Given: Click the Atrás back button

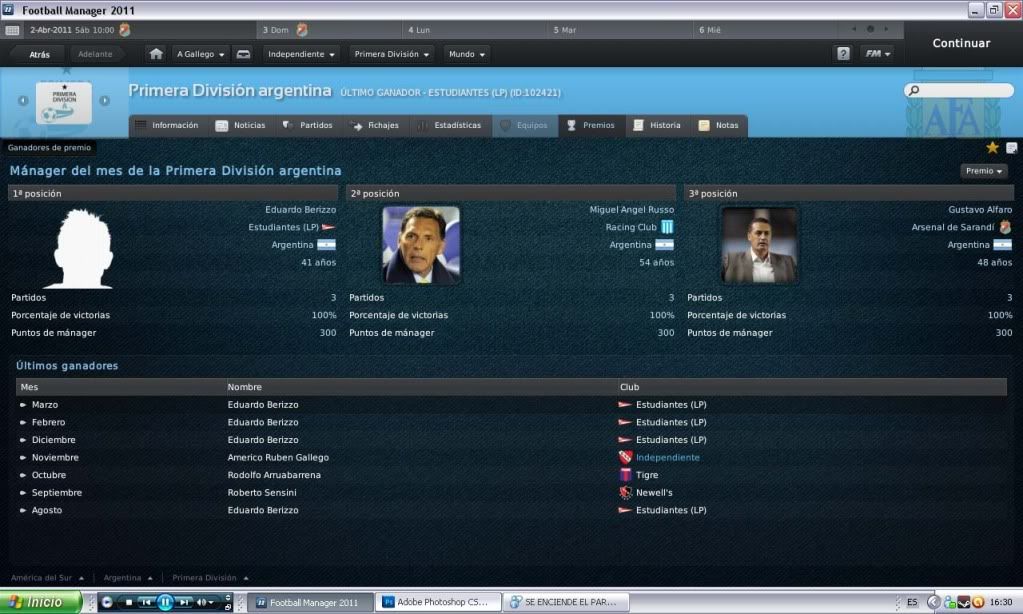Looking at the screenshot, I should pyautogui.click(x=39, y=54).
